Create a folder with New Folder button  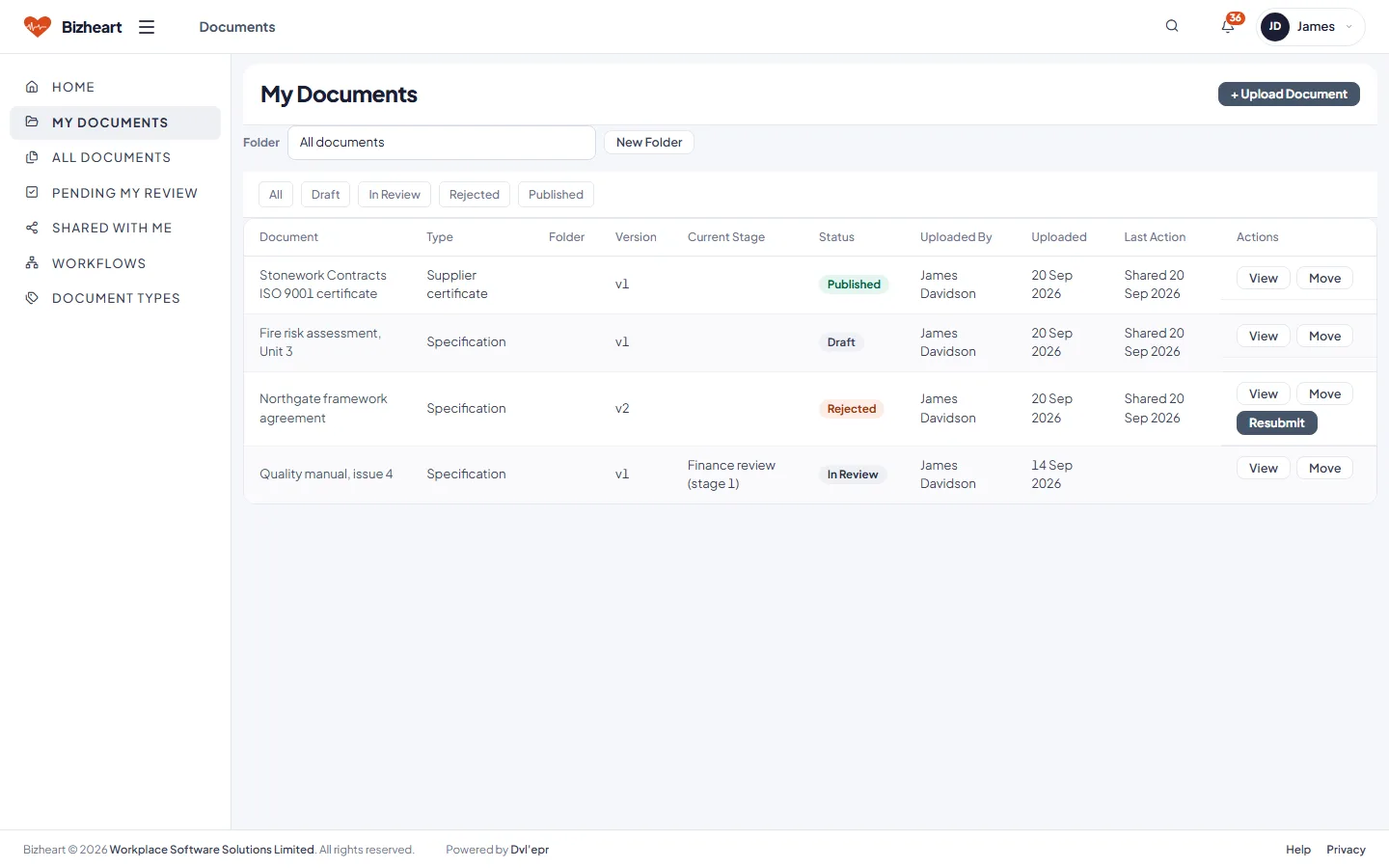pos(649,143)
